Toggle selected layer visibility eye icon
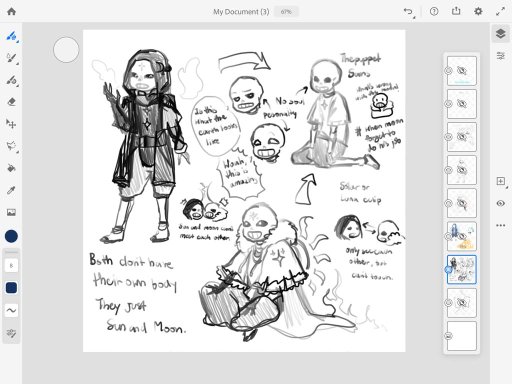Screen dimensions: 512x384 click(x=448, y=270)
